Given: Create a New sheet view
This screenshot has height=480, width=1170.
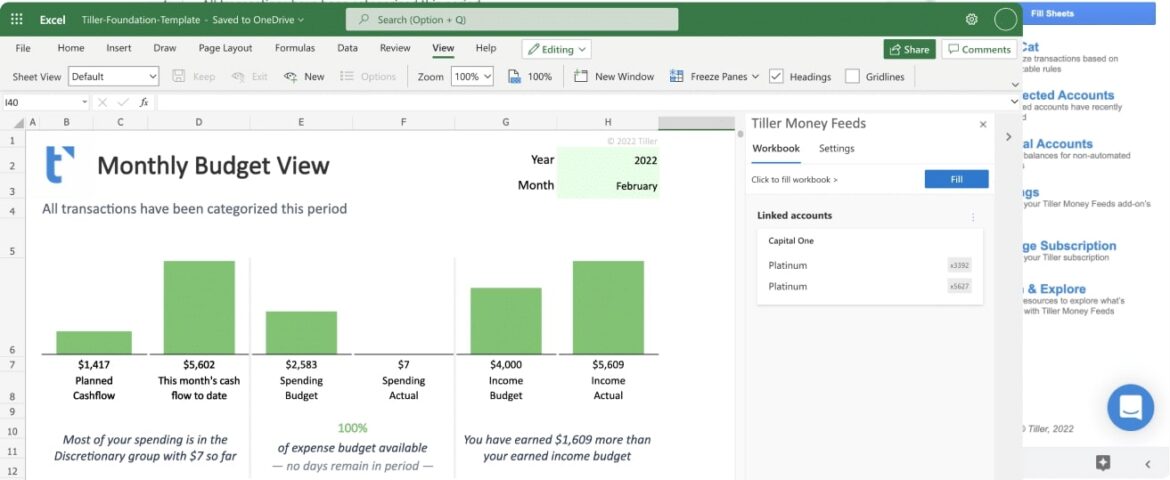Looking at the screenshot, I should [x=304, y=76].
